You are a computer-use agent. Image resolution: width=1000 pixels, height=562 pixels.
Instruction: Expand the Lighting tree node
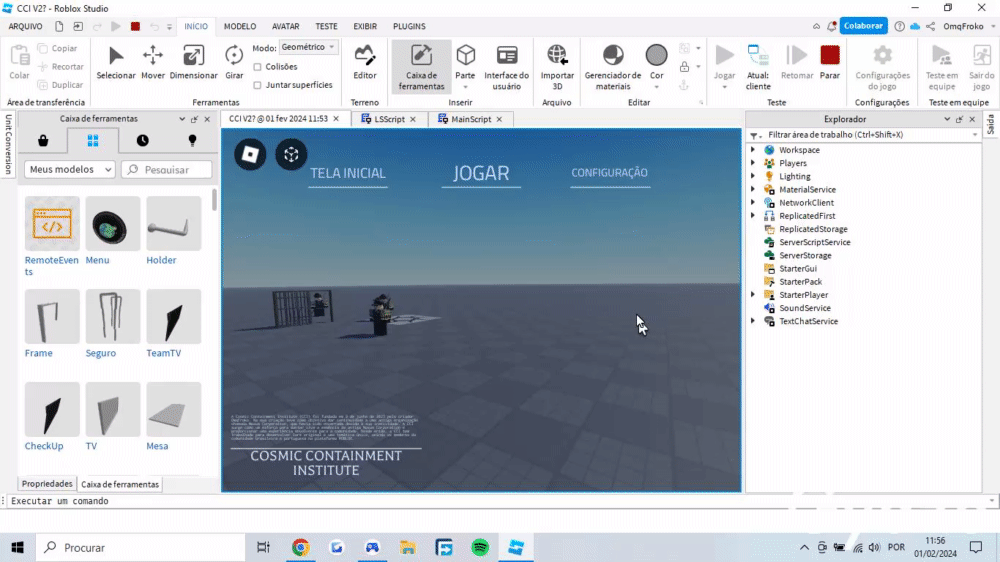coord(753,176)
